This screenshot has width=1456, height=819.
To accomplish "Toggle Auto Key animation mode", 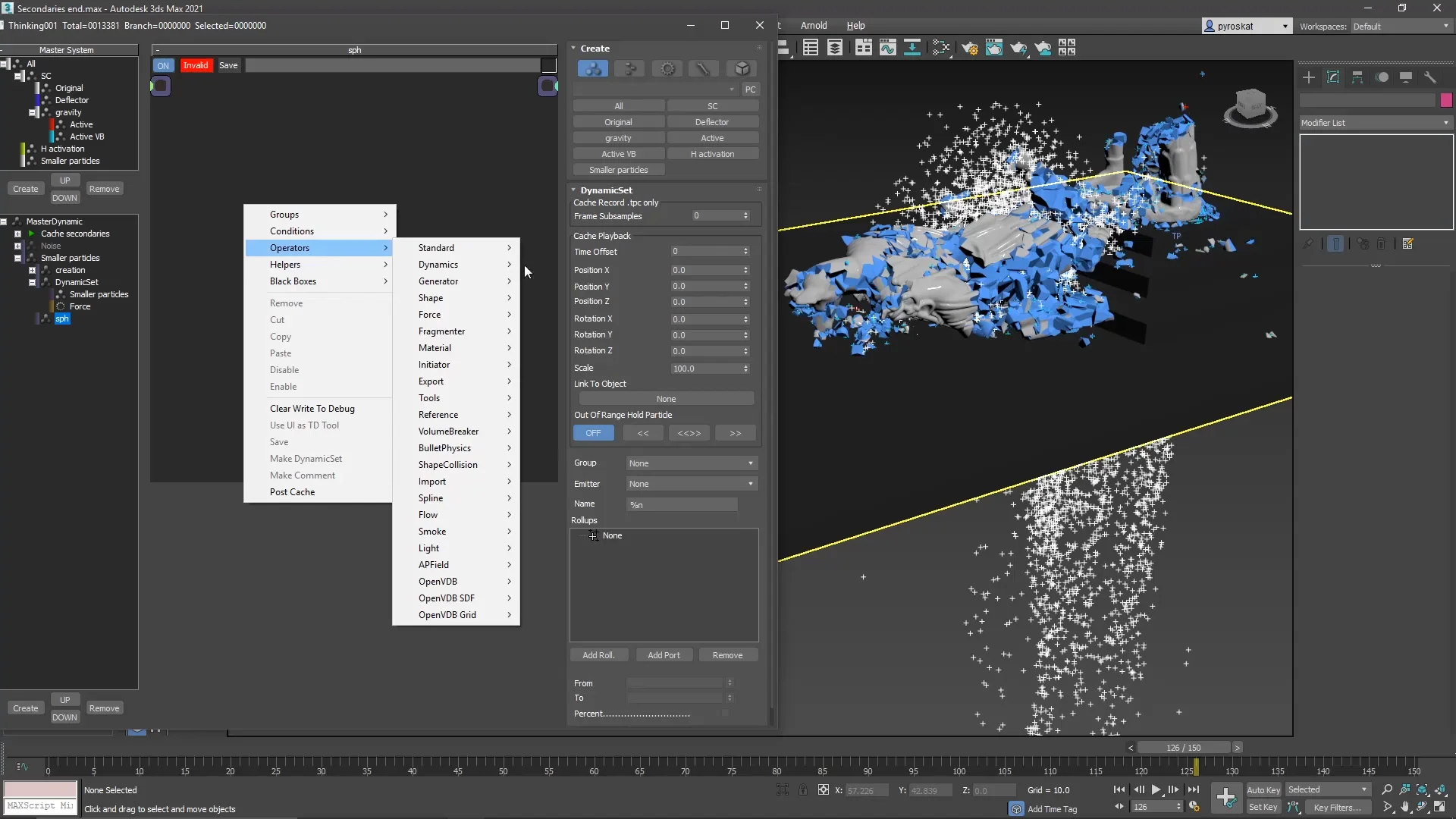I will (1263, 789).
